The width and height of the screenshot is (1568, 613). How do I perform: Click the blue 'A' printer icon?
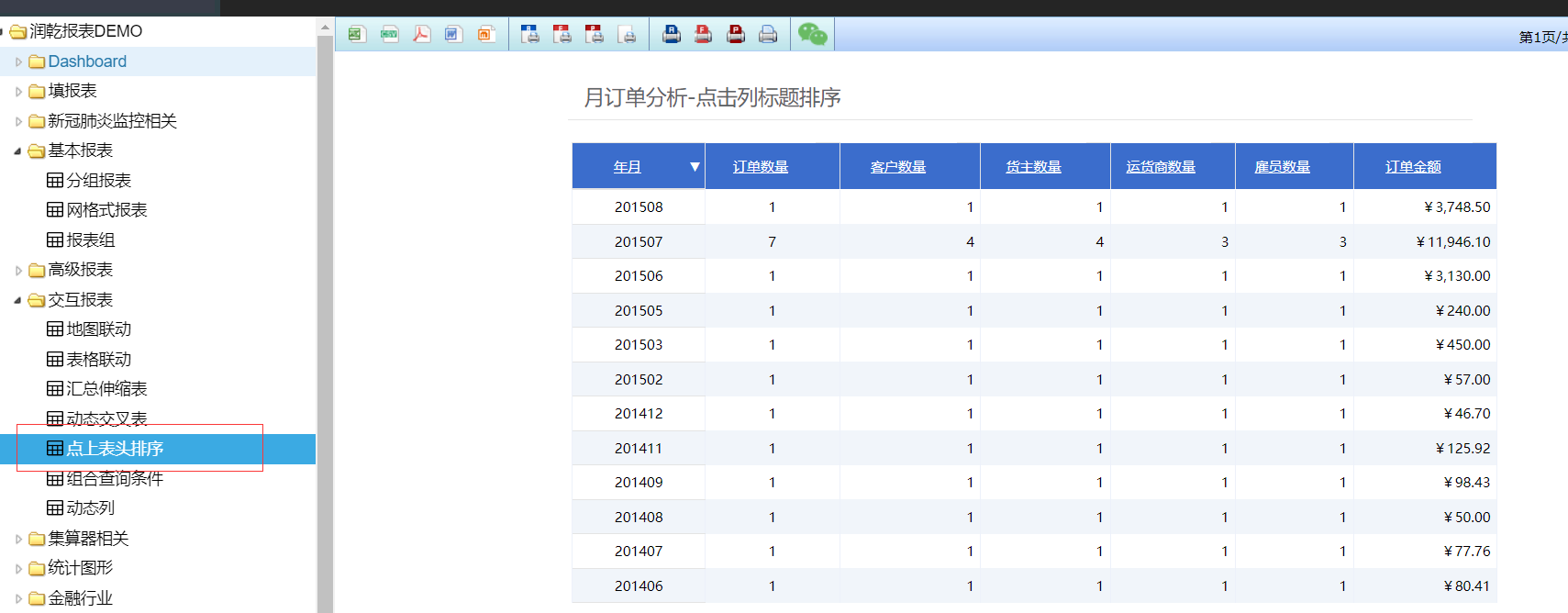point(672,35)
